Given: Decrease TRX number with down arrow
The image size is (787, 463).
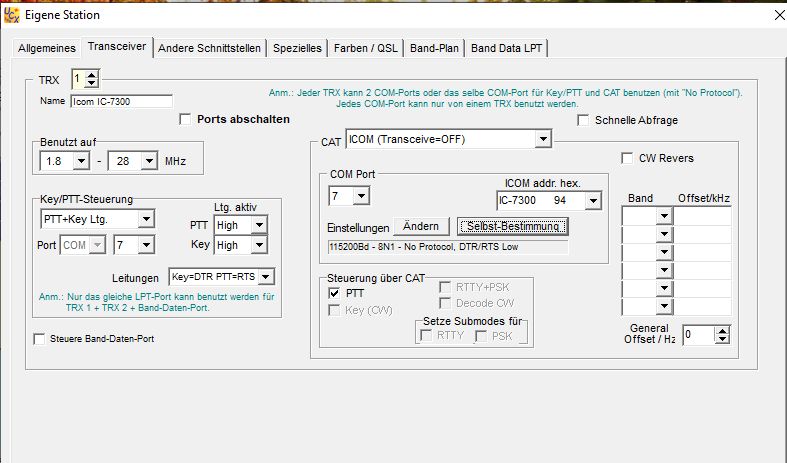Looking at the screenshot, I should (91, 83).
